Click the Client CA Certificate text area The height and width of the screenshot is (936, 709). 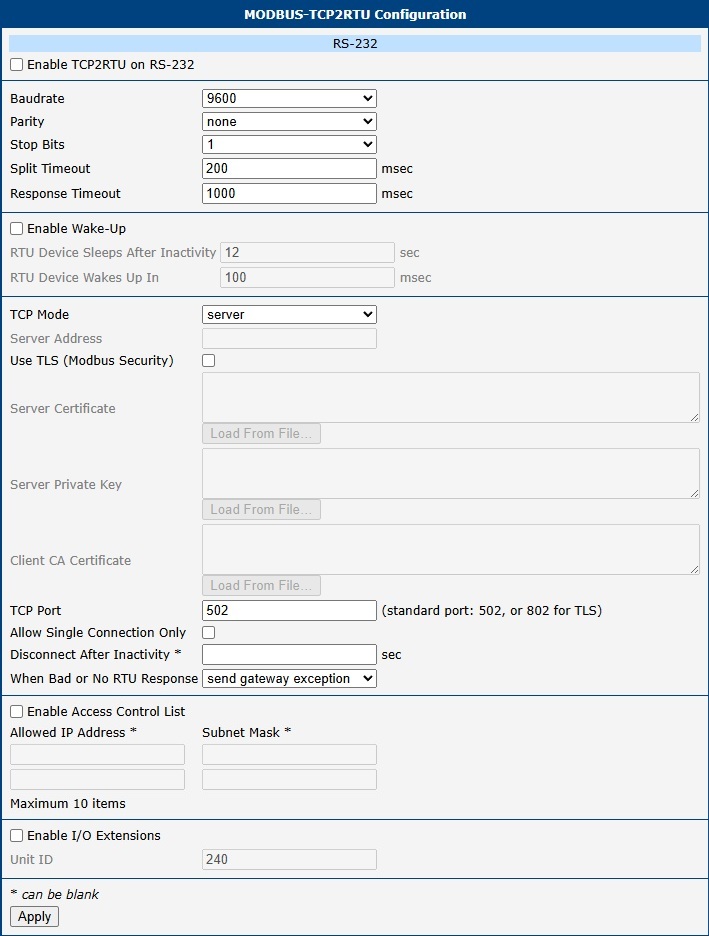click(x=451, y=549)
